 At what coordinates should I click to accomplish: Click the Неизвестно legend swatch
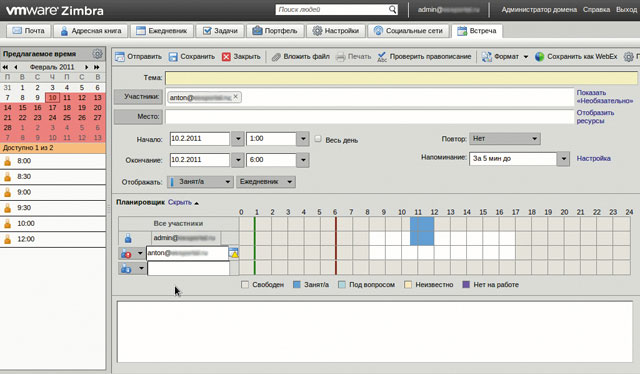point(408,285)
